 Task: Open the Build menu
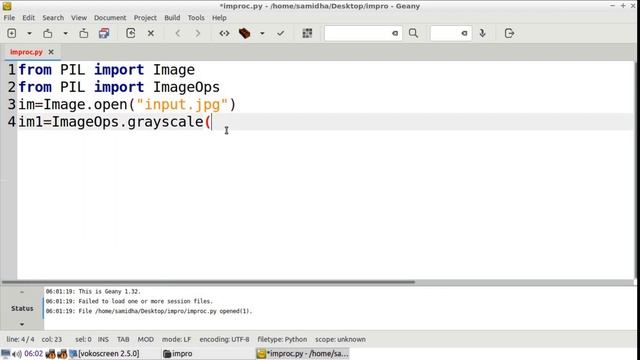point(172,18)
